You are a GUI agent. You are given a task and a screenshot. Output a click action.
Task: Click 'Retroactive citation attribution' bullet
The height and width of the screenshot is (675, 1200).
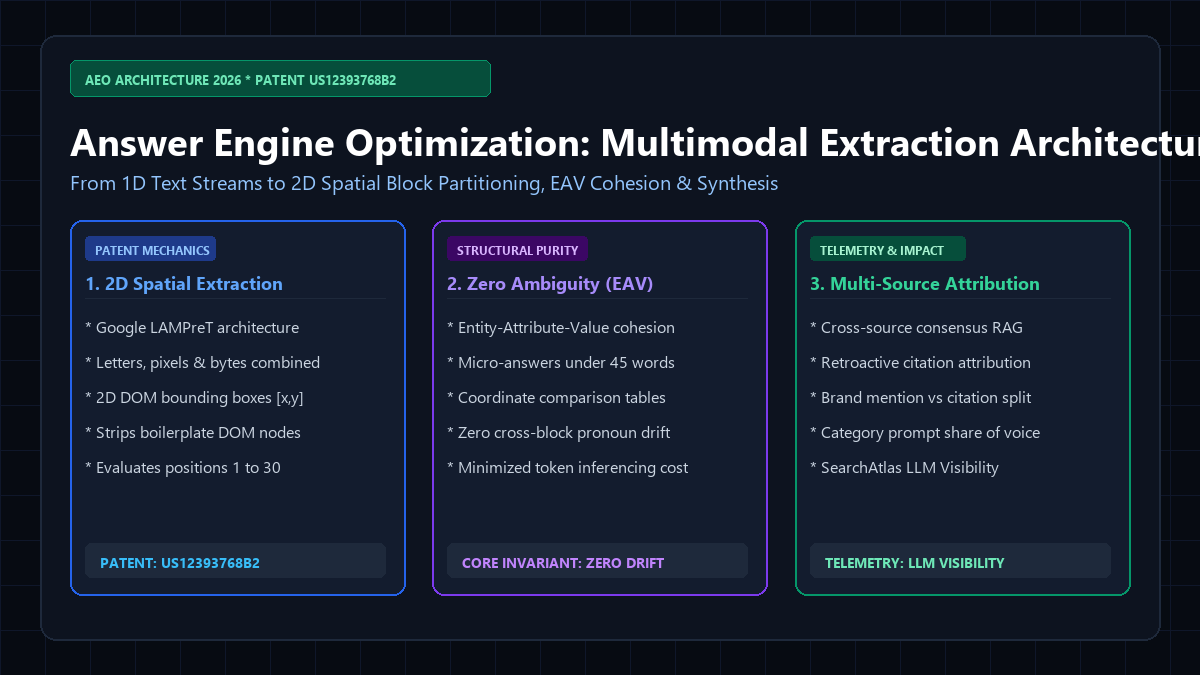coord(920,363)
